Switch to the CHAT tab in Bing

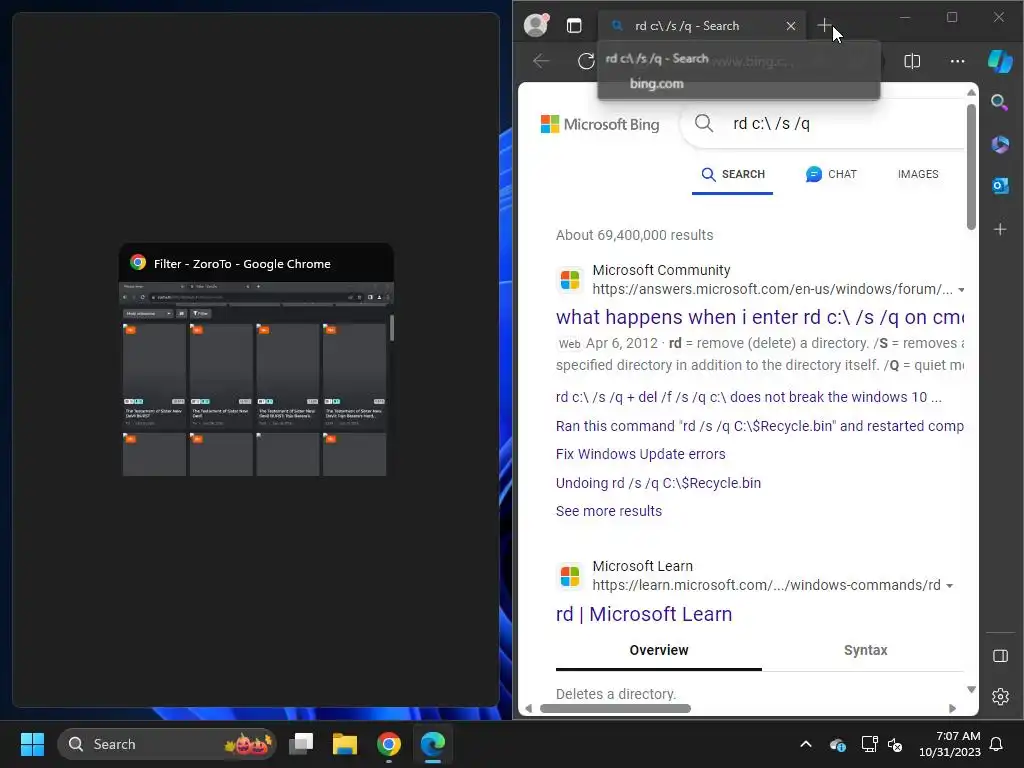831,174
